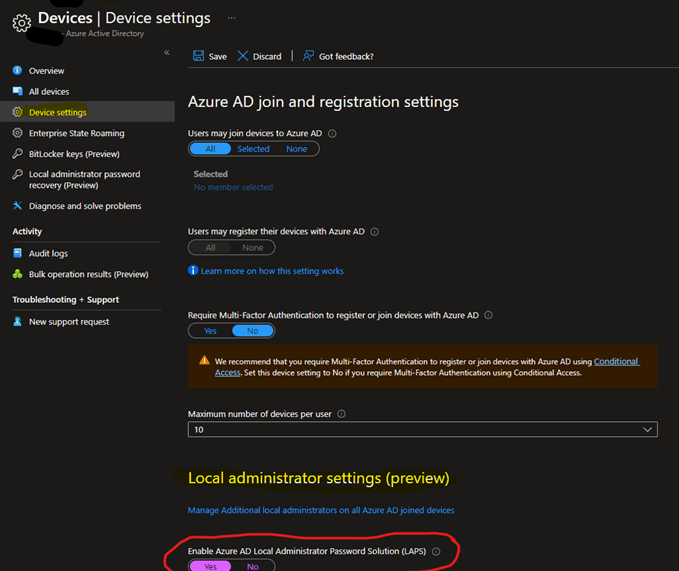Click the Diagnose and solve problems wrench icon

tap(17, 205)
